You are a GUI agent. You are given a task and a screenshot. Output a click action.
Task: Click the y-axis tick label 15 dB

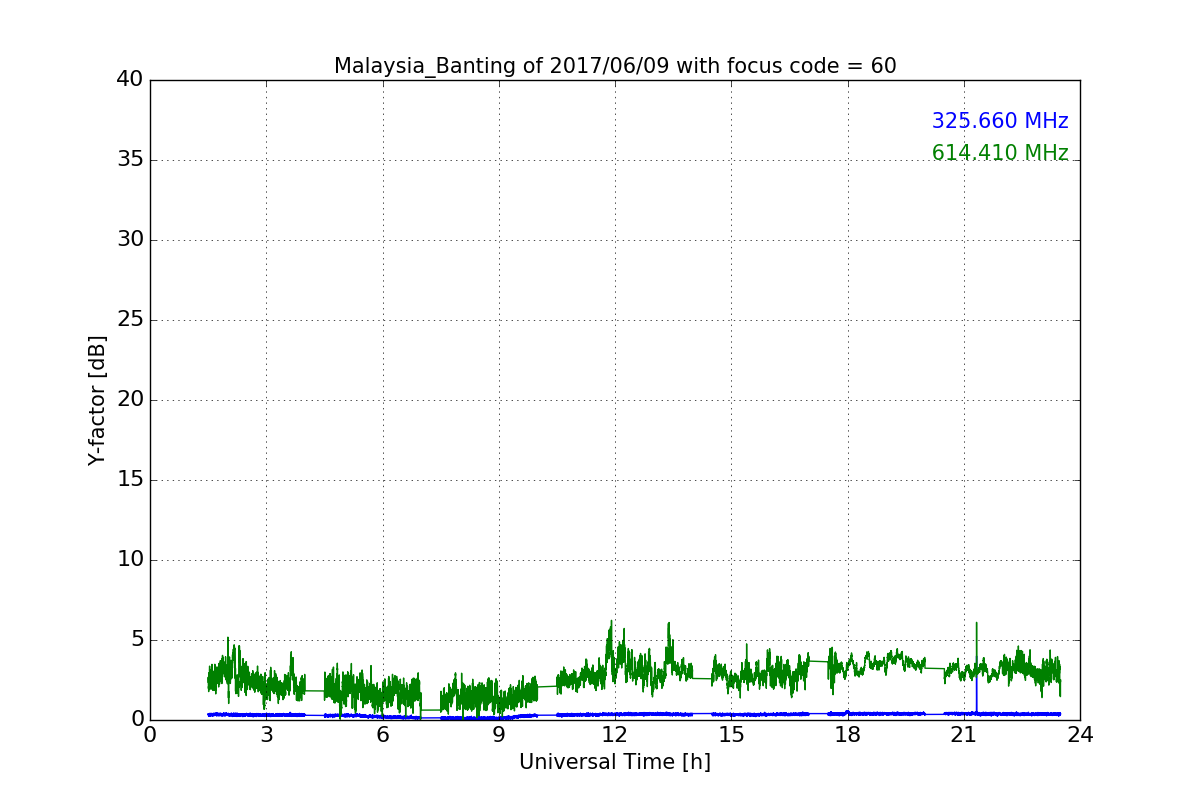point(130,480)
